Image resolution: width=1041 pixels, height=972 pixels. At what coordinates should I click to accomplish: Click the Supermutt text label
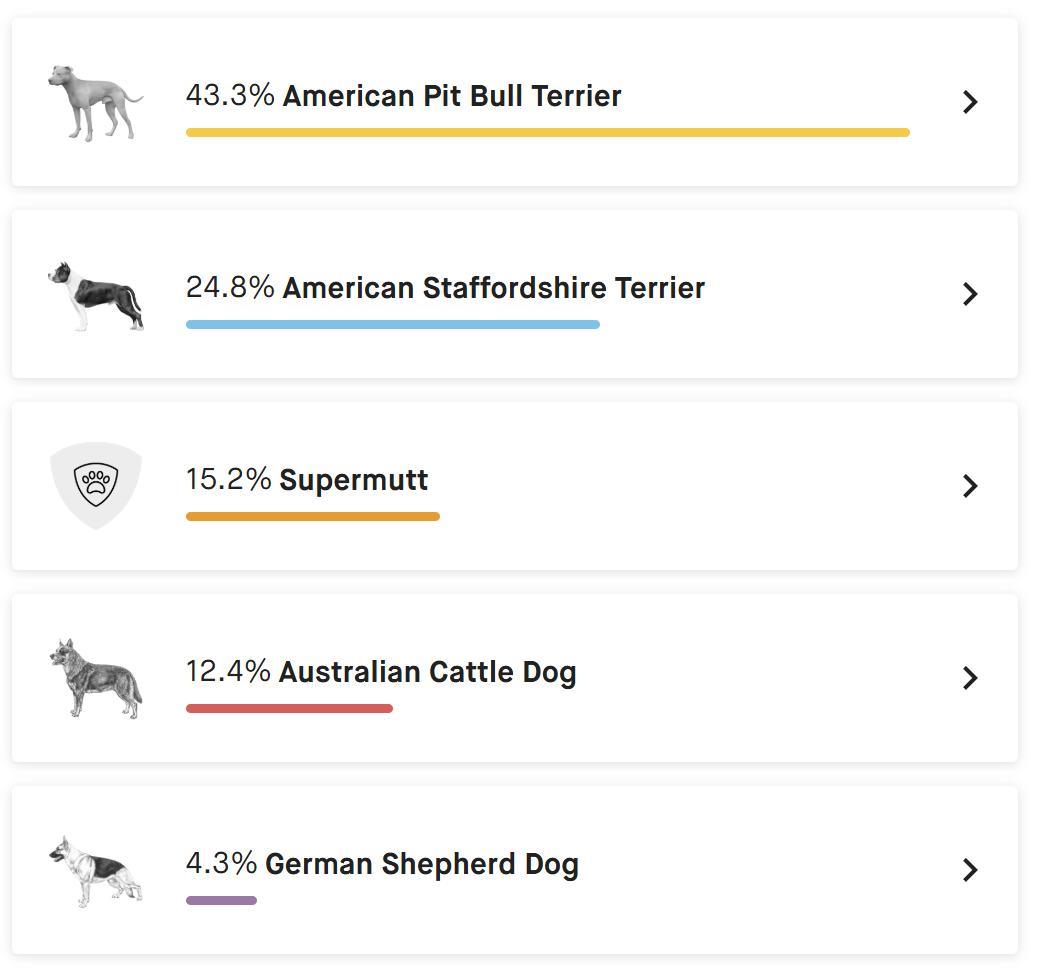click(355, 479)
